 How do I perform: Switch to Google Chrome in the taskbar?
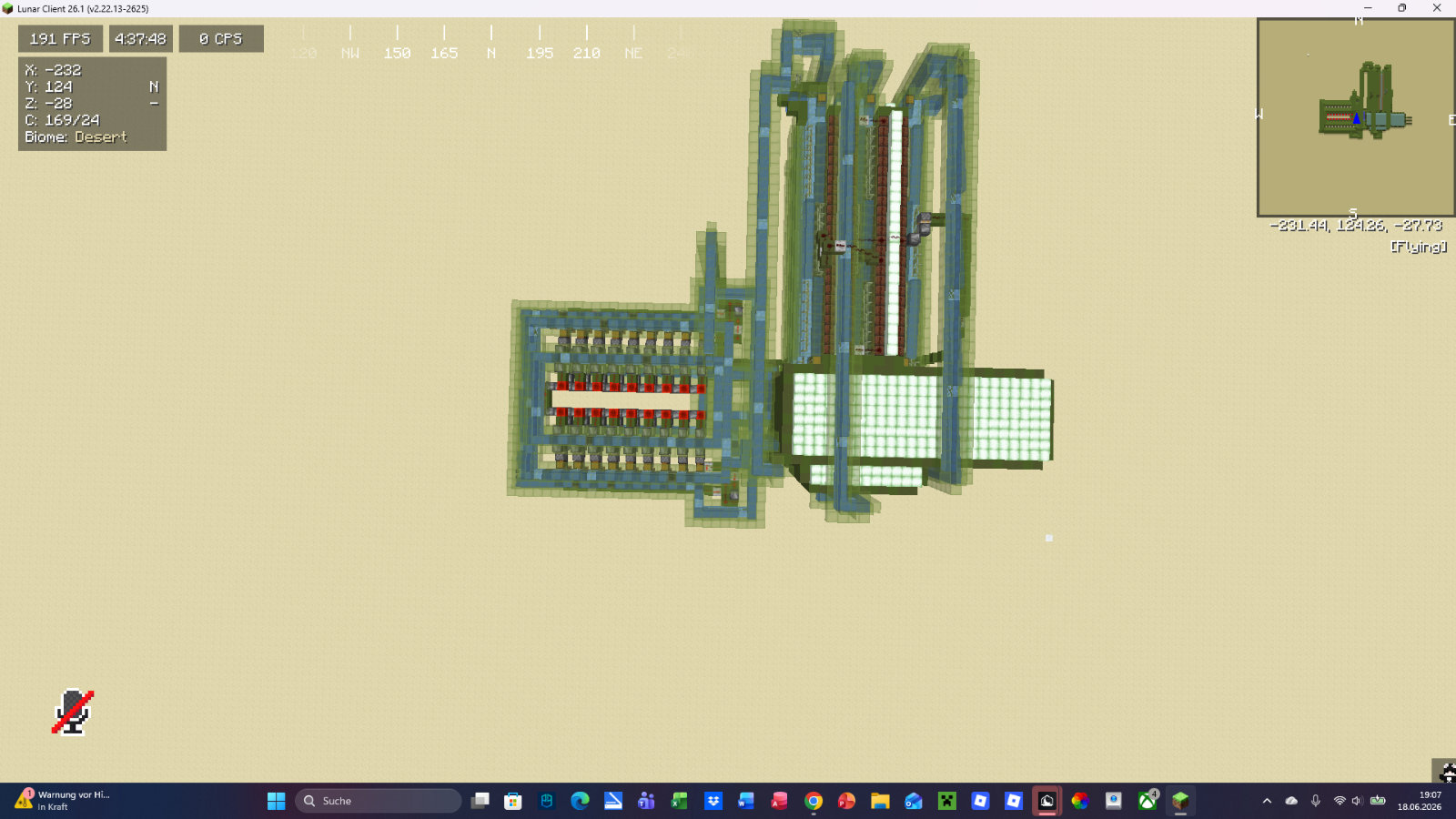(x=814, y=801)
